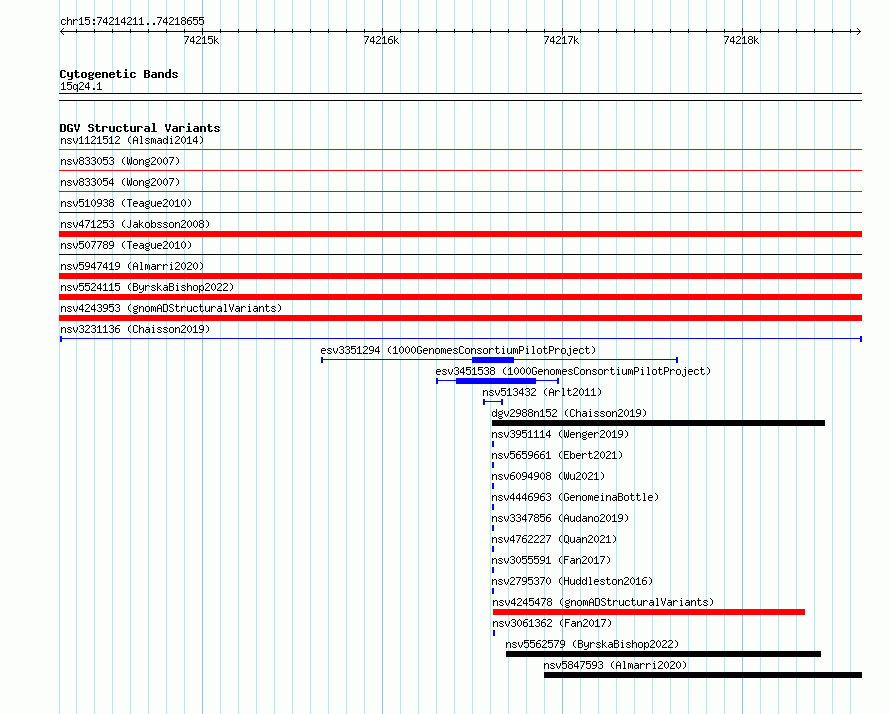Open the nsv3231136 (Chaisson2019) label
Screen dimensions: 890x714
coord(135,329)
